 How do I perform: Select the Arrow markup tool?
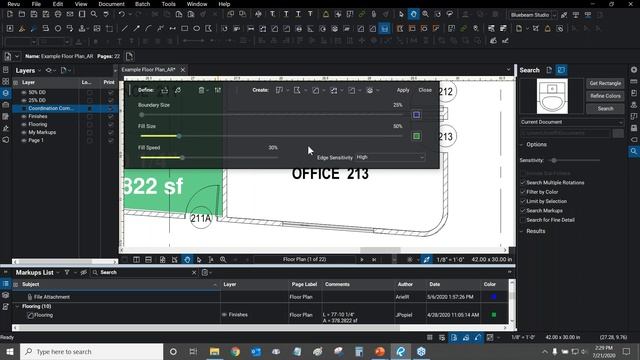pyautogui.click(x=136, y=29)
